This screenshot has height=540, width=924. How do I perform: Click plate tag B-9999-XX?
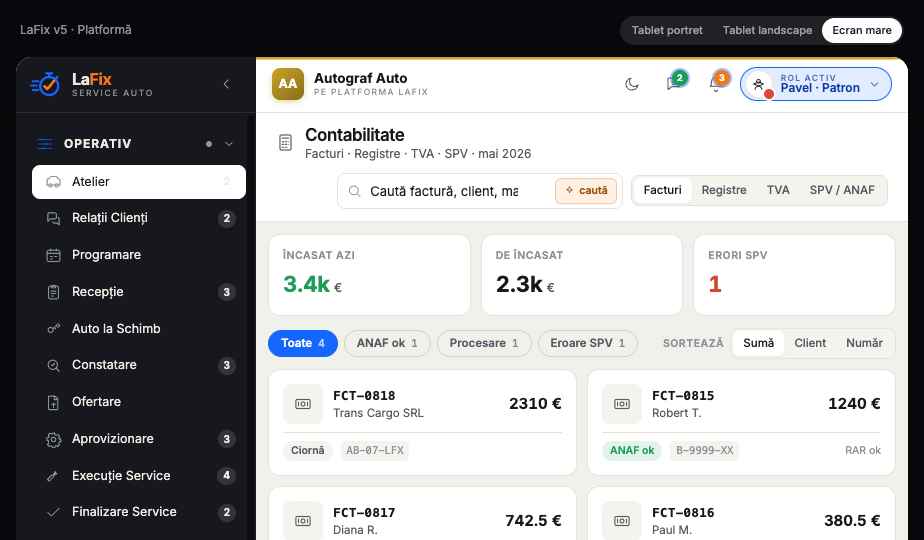704,450
